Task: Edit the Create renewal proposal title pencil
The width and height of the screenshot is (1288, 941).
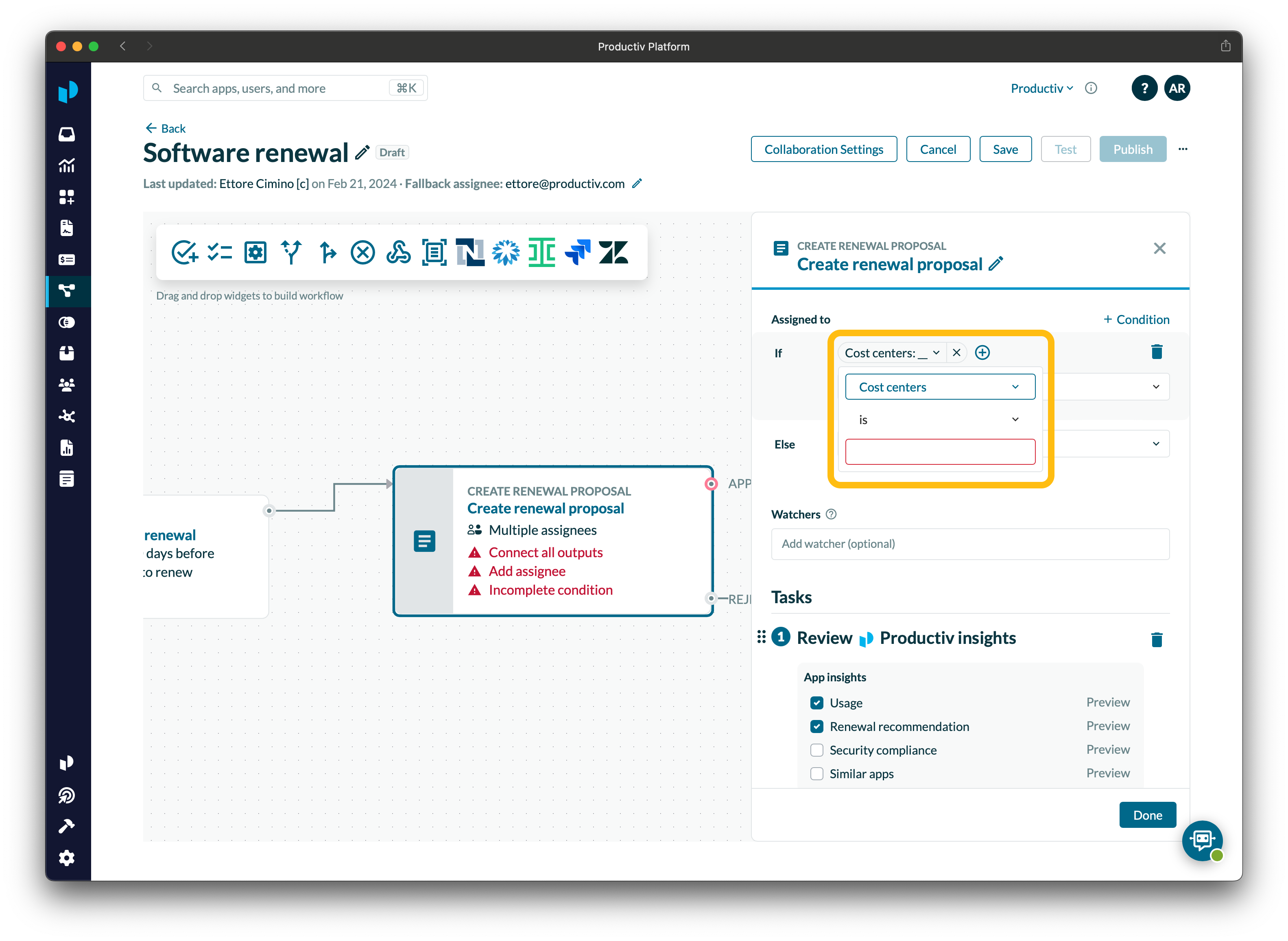Action: point(996,264)
